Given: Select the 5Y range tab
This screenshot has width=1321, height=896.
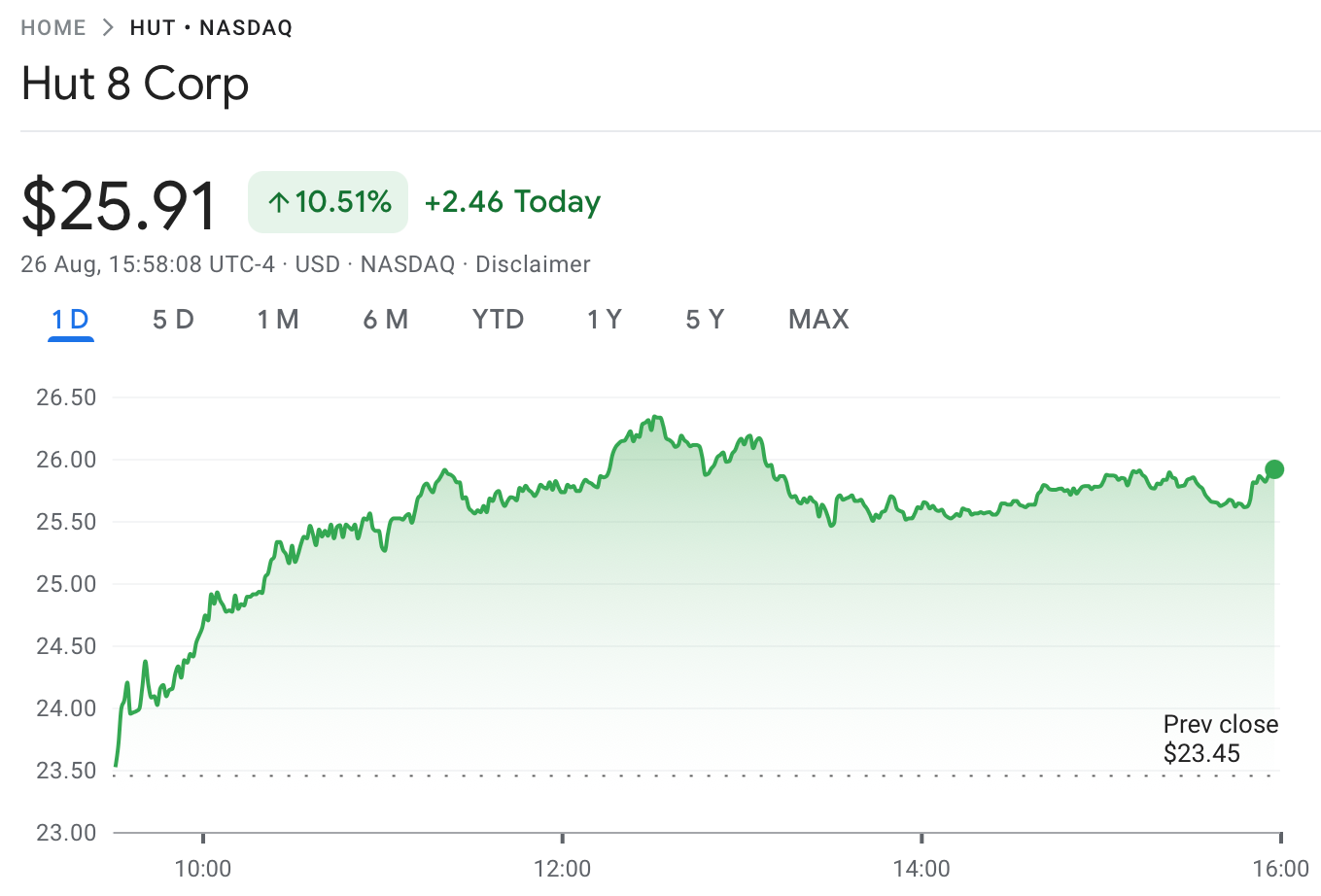Looking at the screenshot, I should click(705, 320).
